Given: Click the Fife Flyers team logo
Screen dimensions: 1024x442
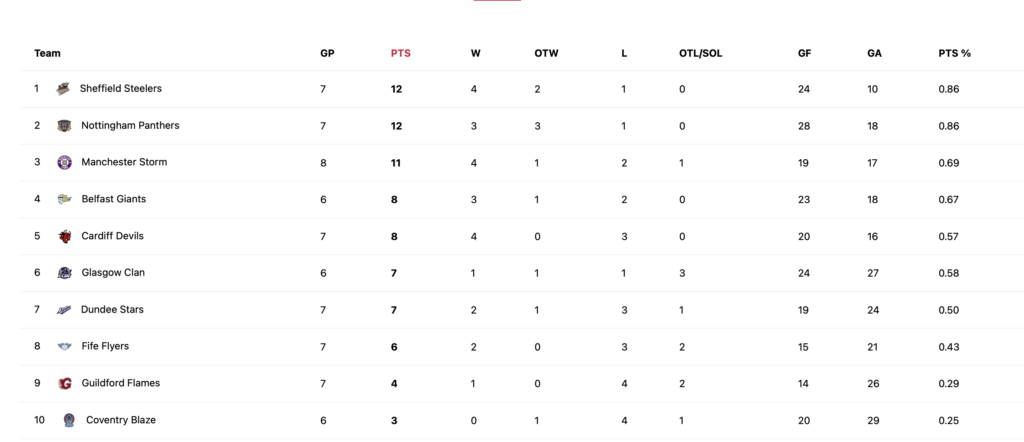Looking at the screenshot, I should (64, 347).
